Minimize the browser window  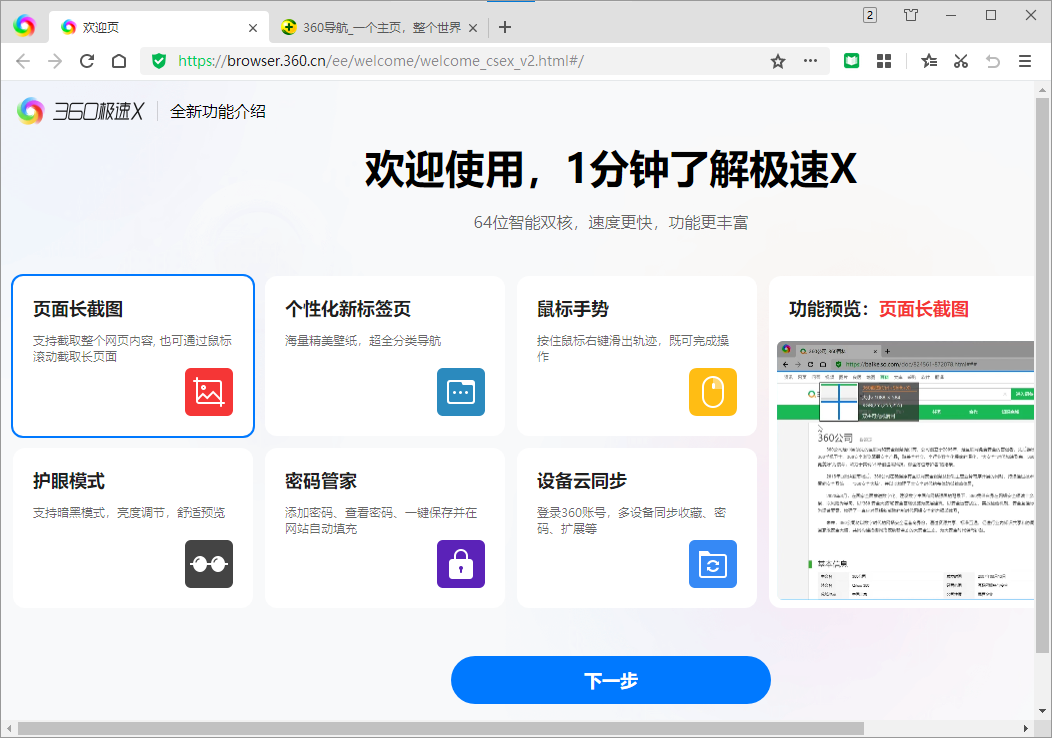click(x=951, y=15)
